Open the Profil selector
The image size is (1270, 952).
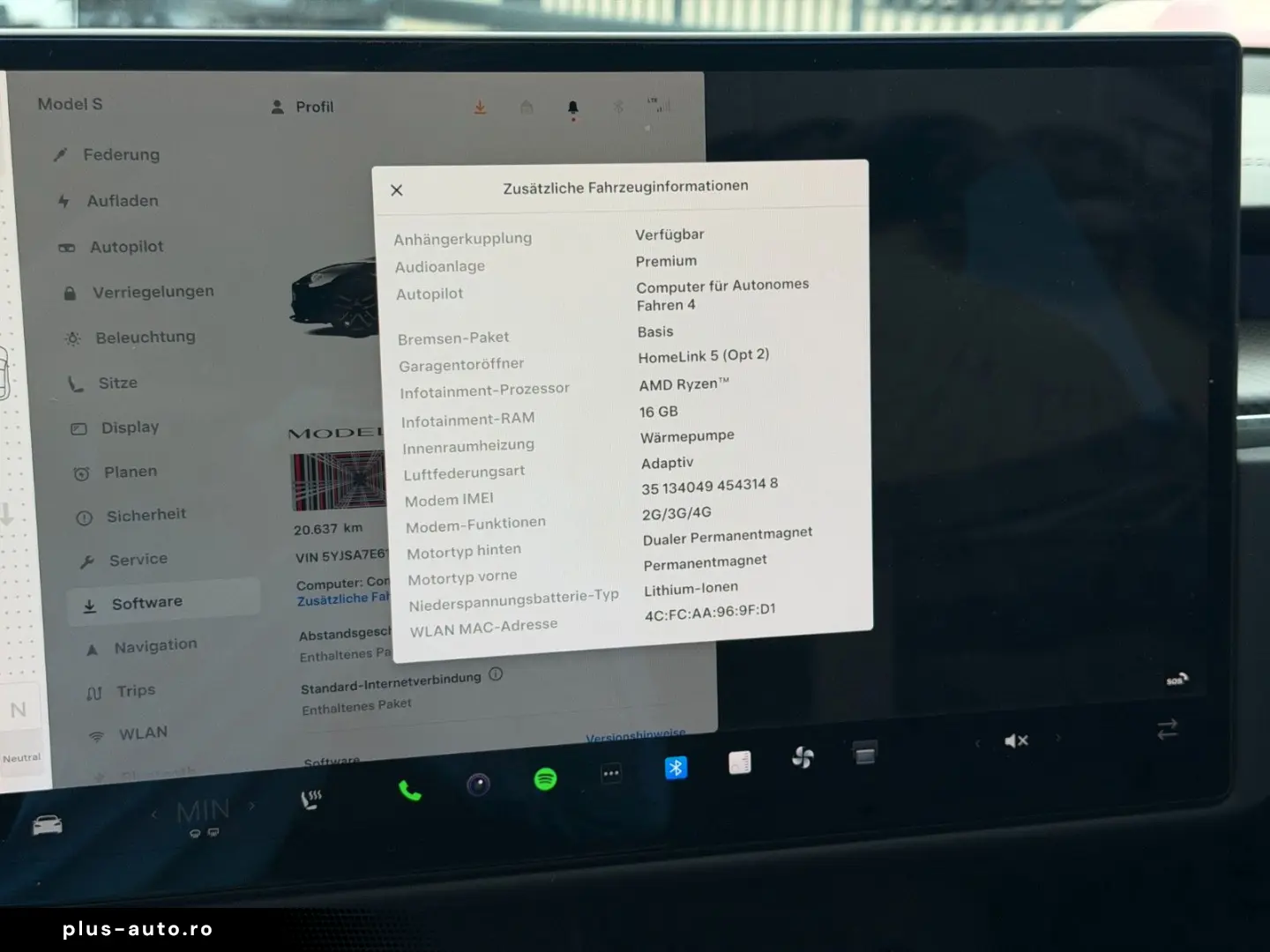[303, 107]
